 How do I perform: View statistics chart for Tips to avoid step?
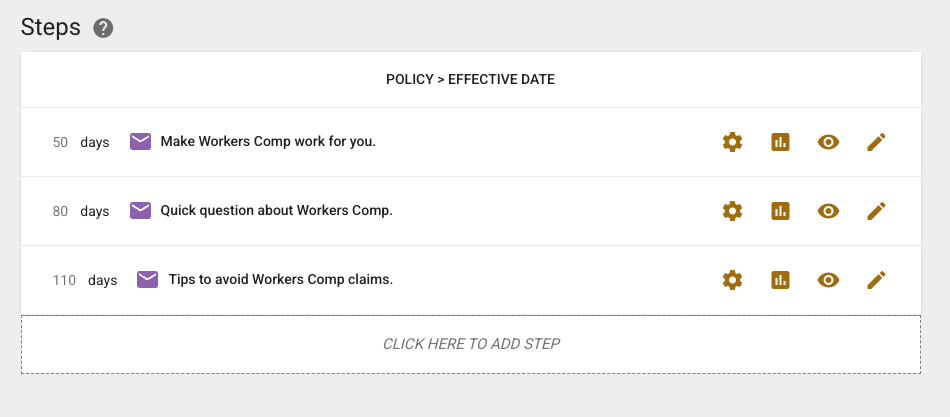(x=780, y=280)
